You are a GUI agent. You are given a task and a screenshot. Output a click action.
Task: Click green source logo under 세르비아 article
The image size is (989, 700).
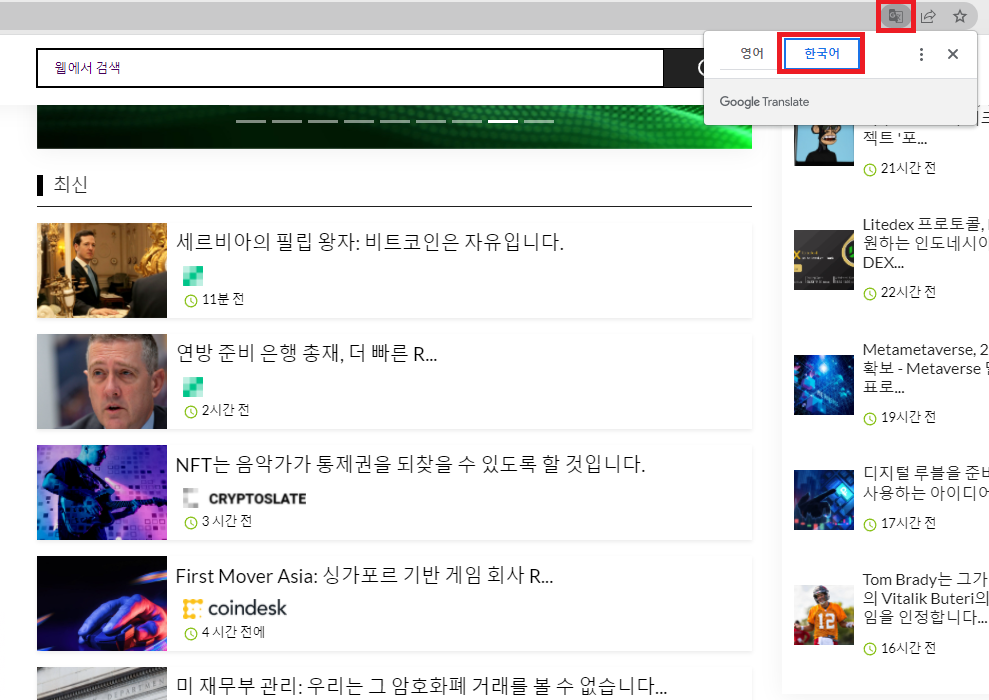pos(193,276)
